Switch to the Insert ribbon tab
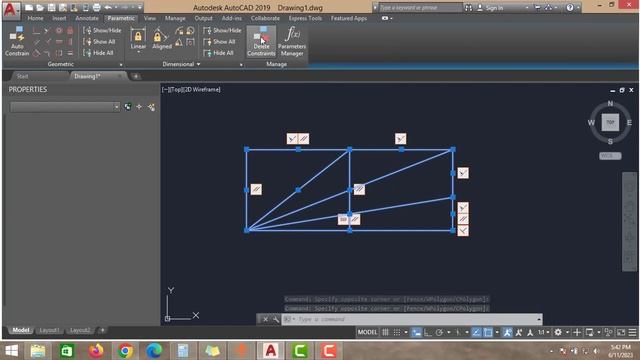 (x=59, y=18)
